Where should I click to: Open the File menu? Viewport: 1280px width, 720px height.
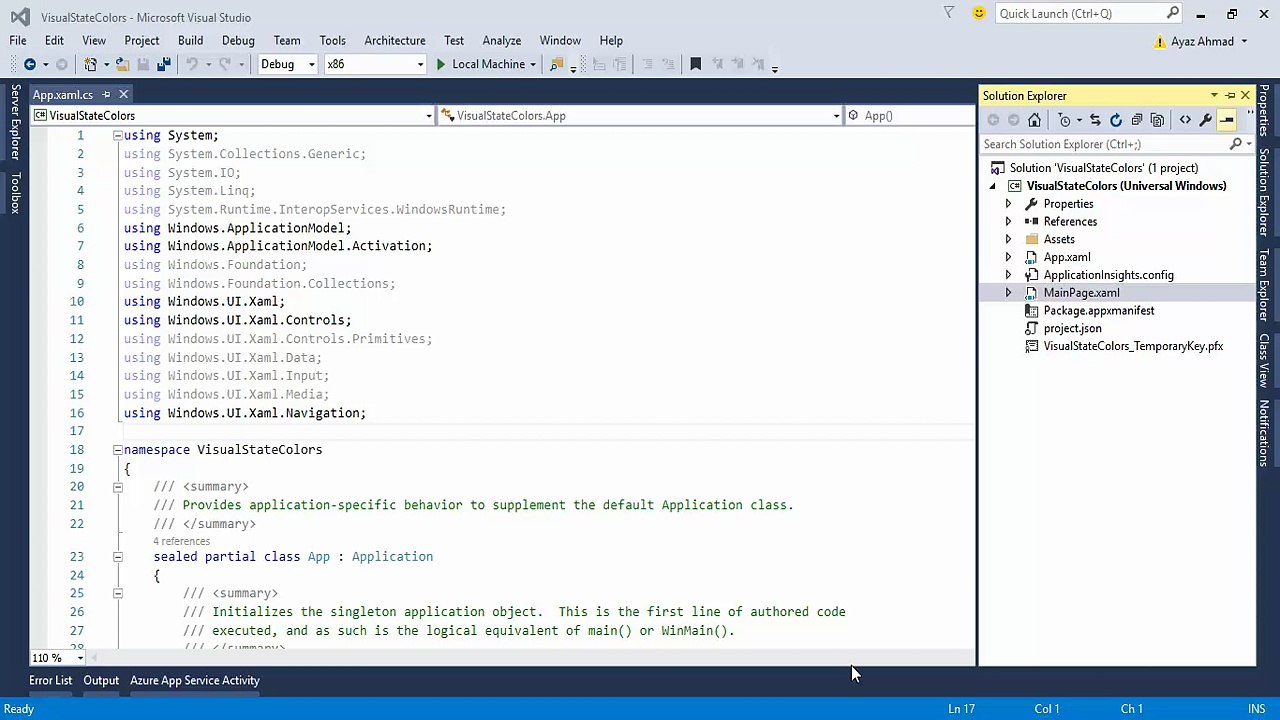(18, 41)
